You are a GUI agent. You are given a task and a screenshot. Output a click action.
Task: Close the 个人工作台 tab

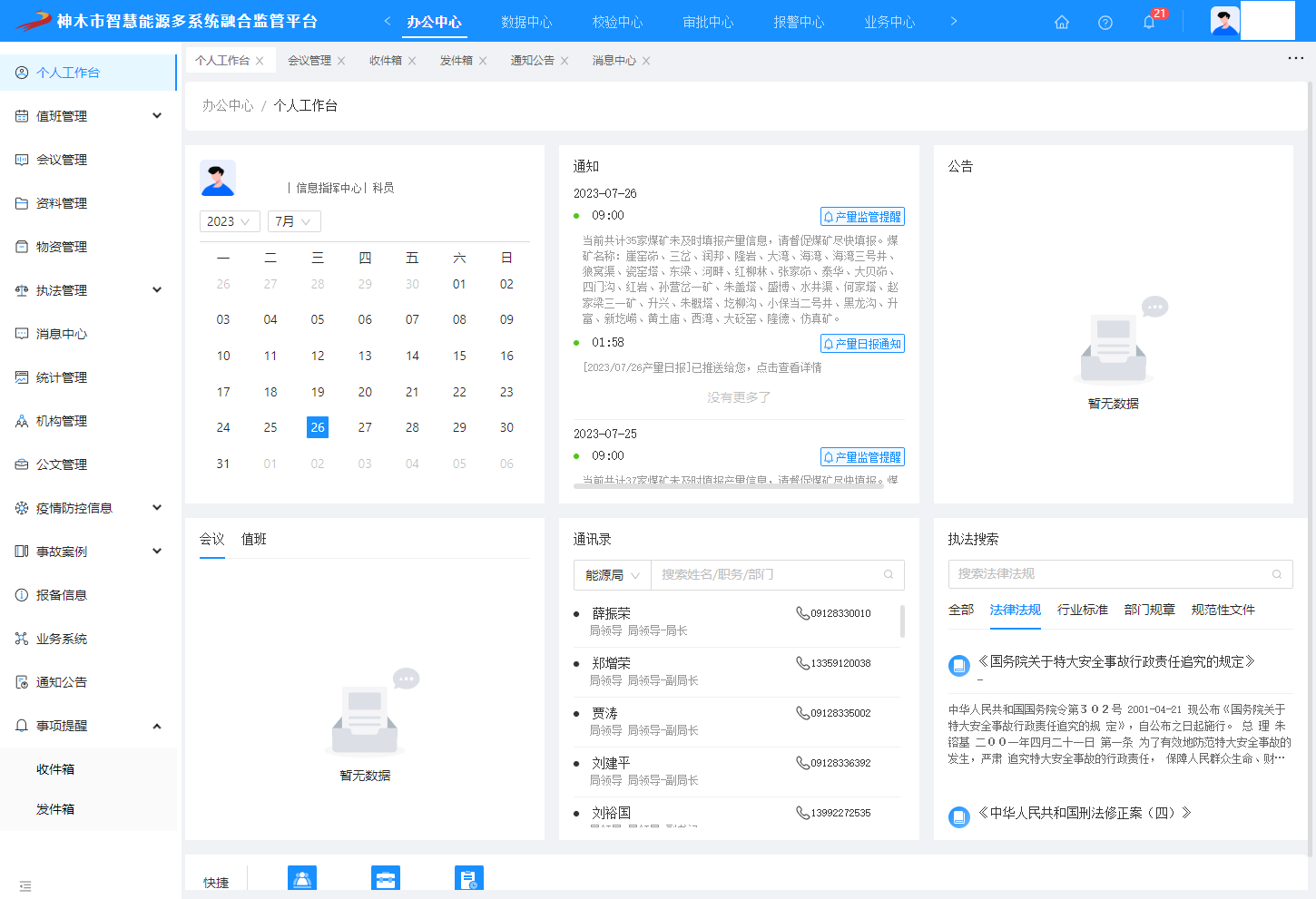(260, 61)
